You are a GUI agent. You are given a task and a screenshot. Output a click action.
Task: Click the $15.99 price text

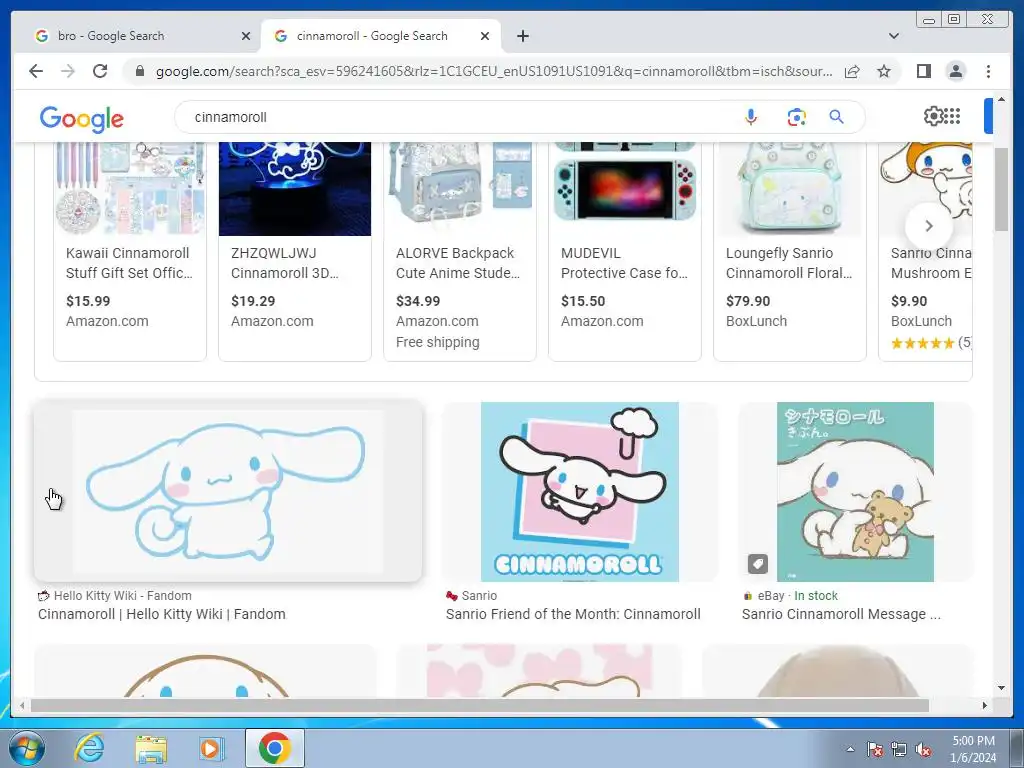(x=88, y=301)
